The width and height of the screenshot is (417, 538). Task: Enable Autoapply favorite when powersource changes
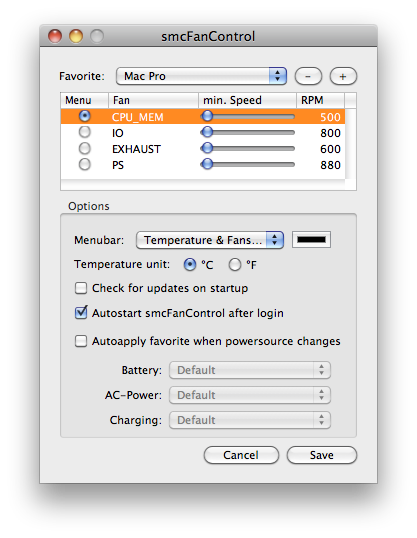81,341
